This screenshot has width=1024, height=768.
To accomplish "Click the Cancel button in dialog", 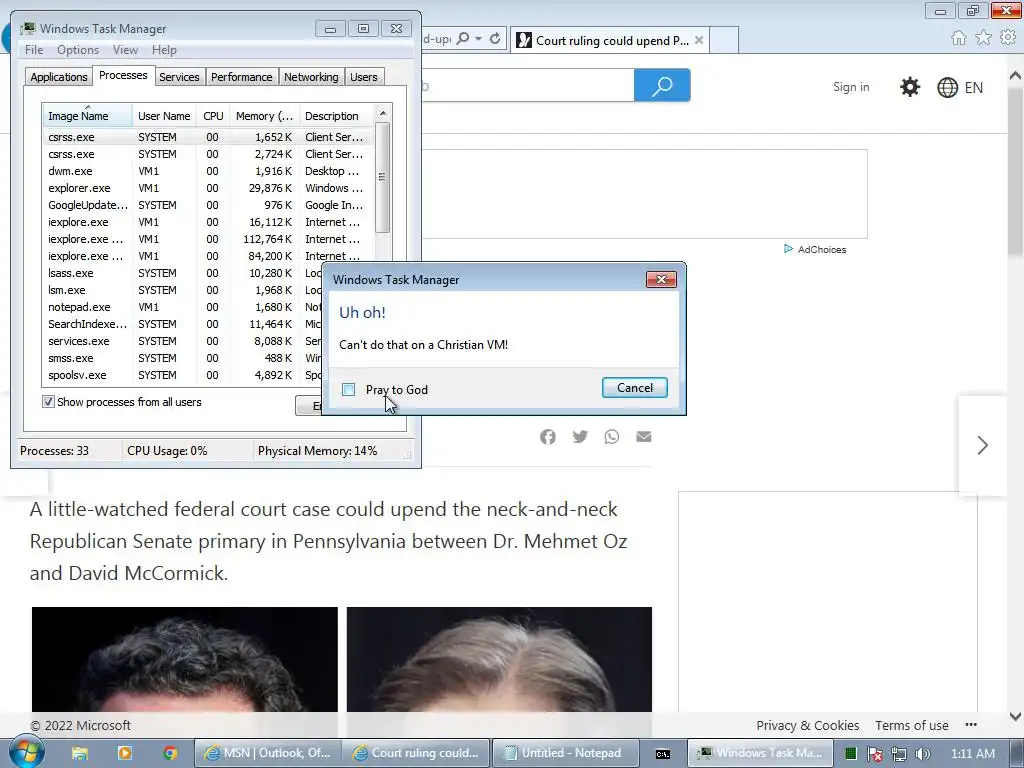I will (634, 388).
